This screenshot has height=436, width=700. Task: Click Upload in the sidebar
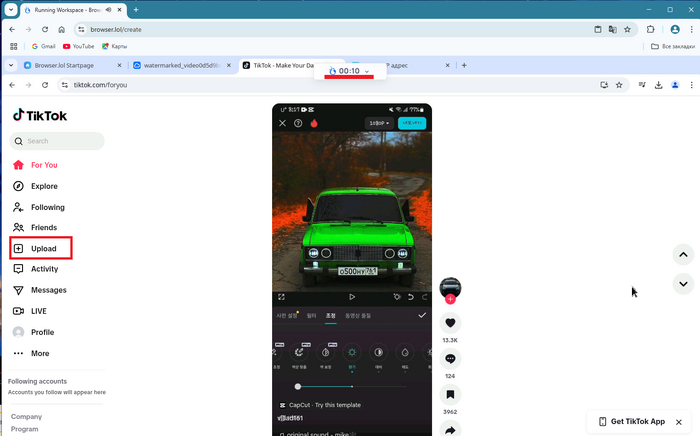click(x=41, y=248)
